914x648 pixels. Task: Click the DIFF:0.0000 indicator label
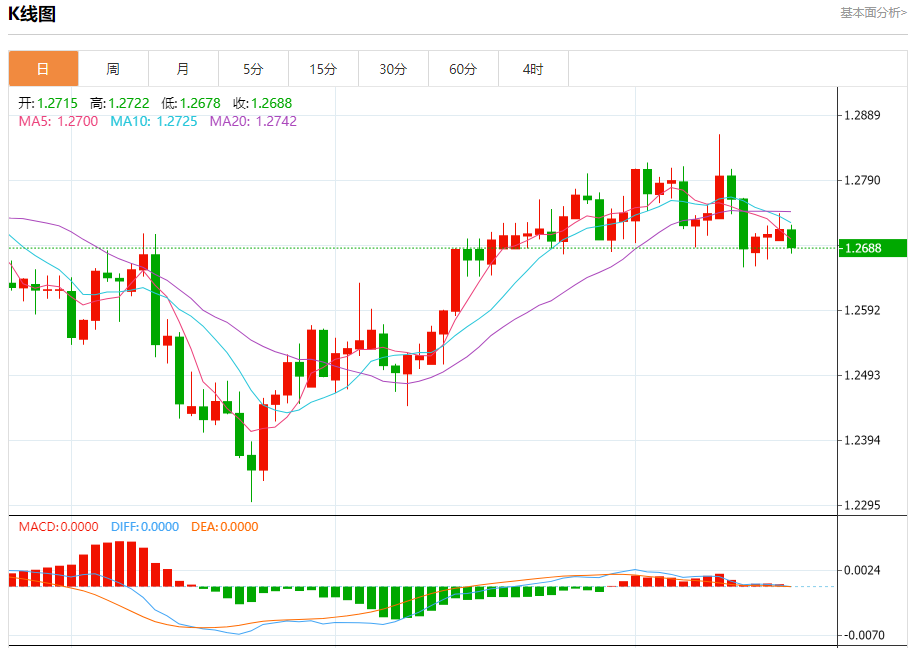(x=145, y=527)
